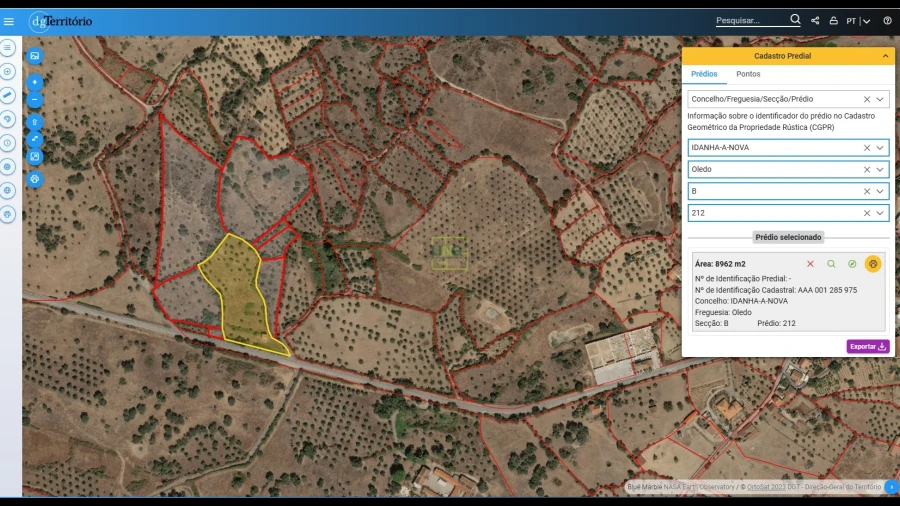Switch to the Pontos tab

click(x=748, y=74)
